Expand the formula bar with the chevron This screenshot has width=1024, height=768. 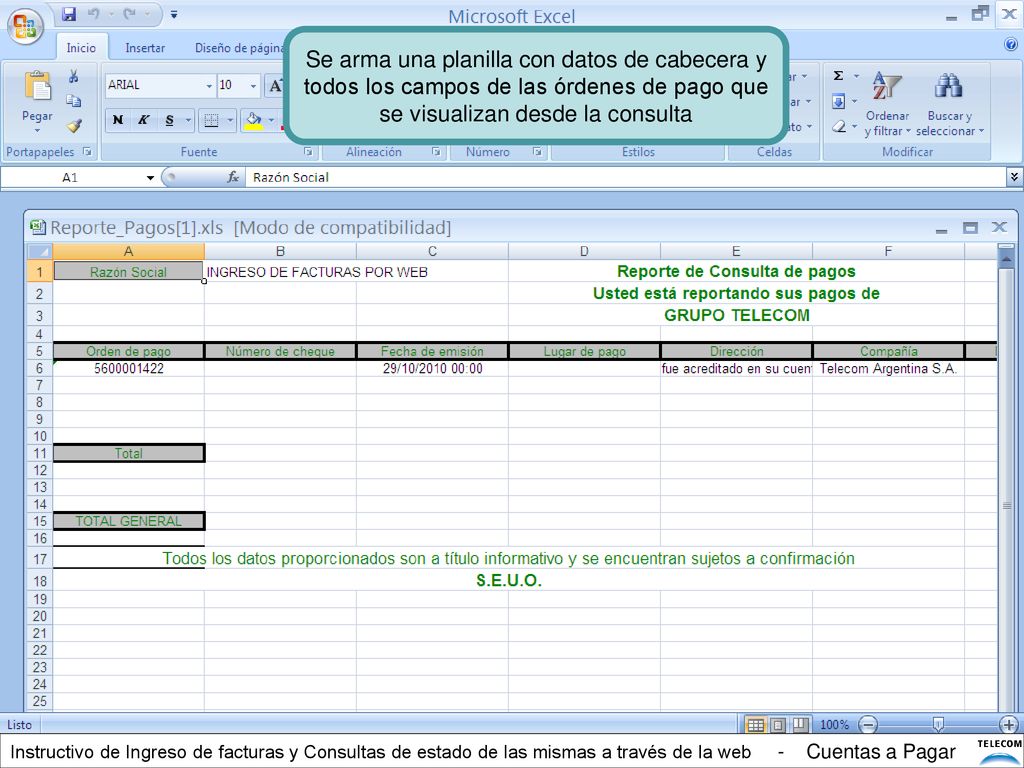pyautogui.click(x=1014, y=176)
